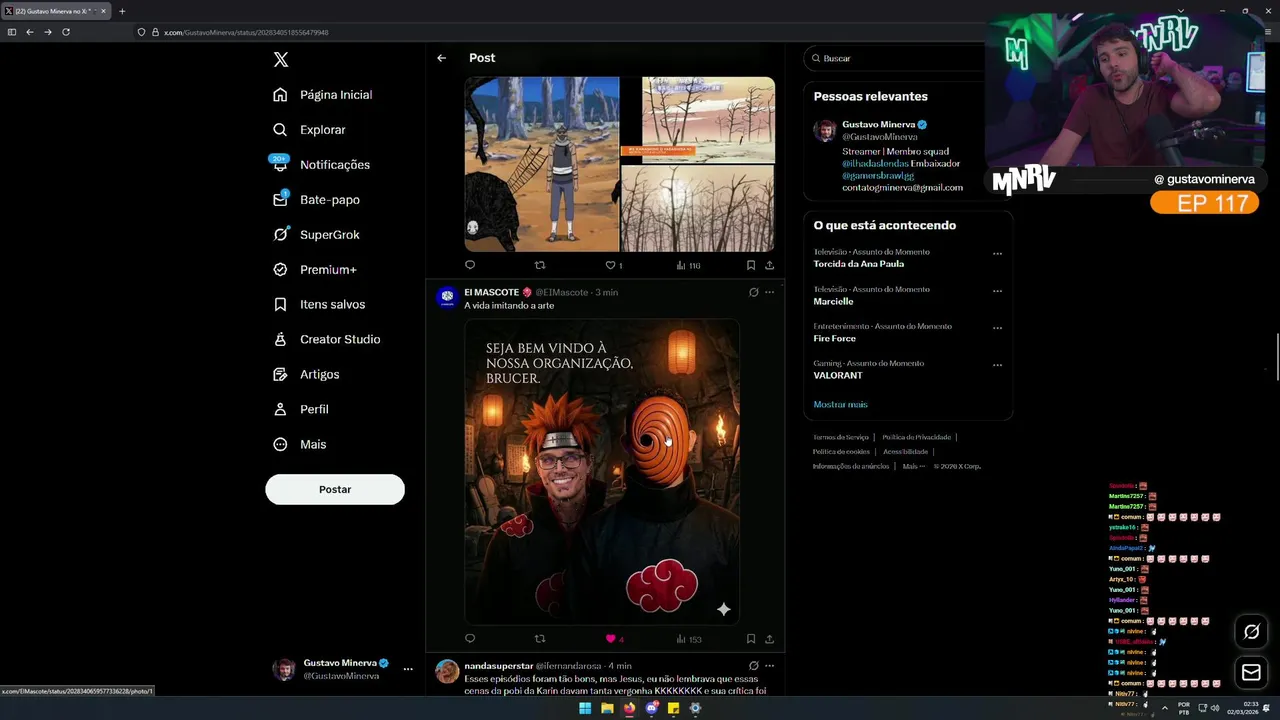Click the Buscar search field
The height and width of the screenshot is (720, 1280).
pos(895,59)
